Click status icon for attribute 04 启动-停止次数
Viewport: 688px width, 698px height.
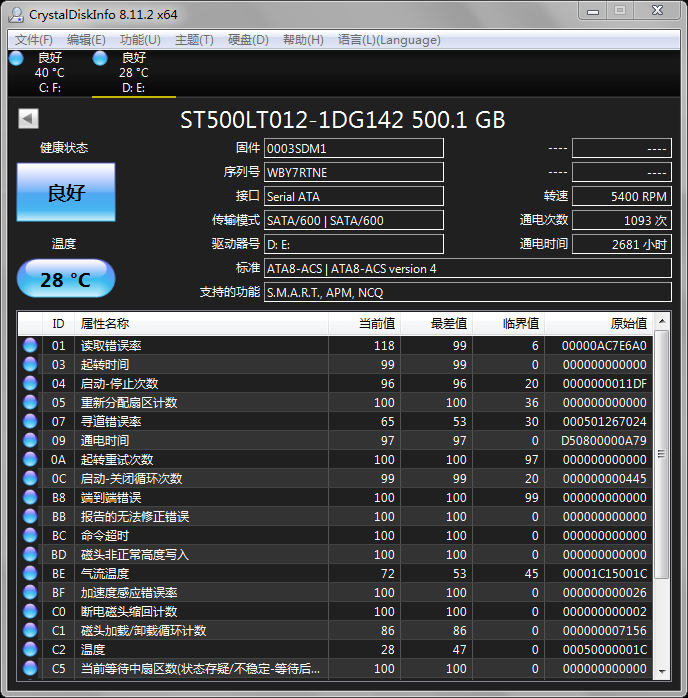coord(30,383)
